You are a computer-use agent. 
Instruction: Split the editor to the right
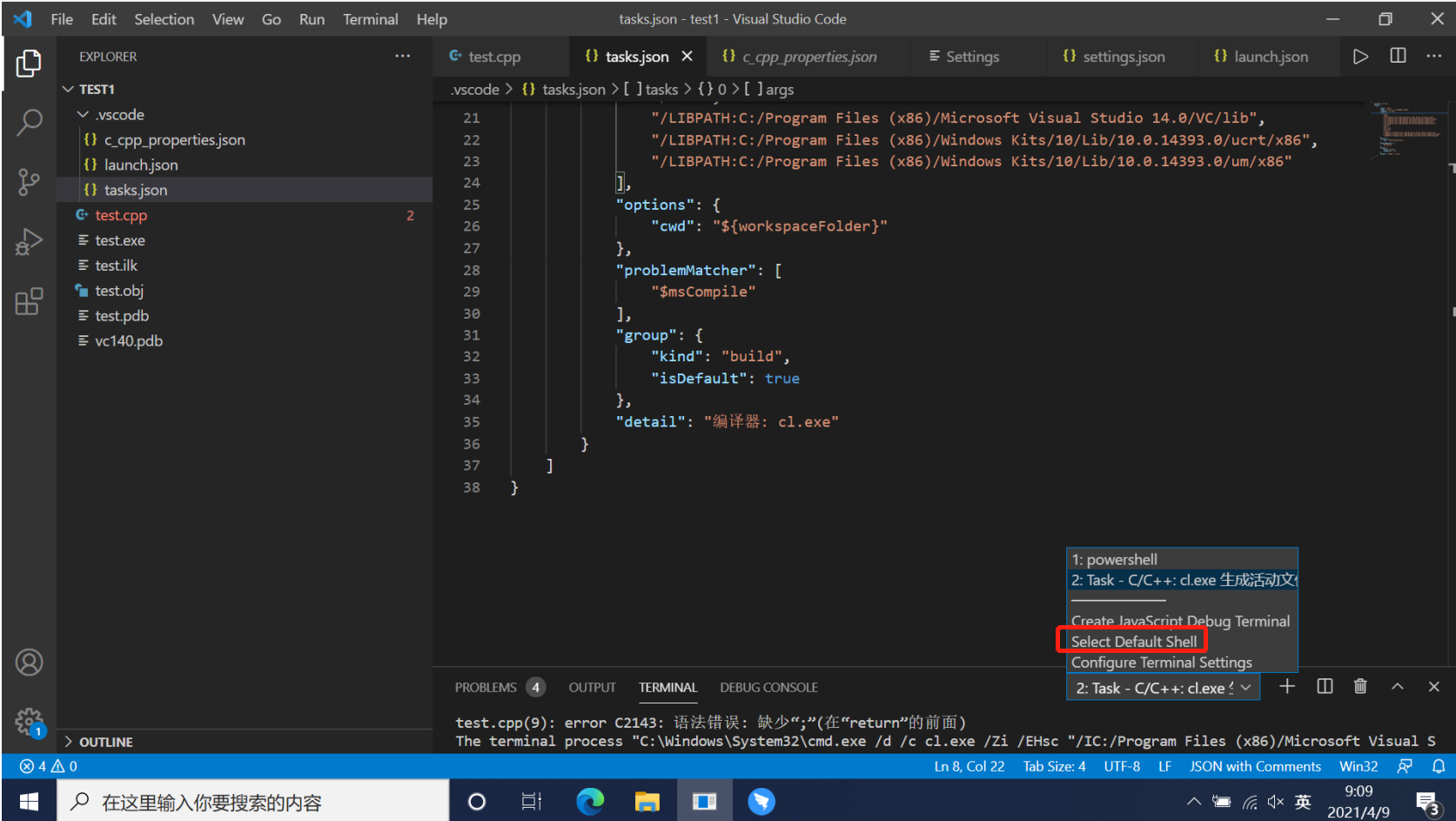pos(1398,56)
